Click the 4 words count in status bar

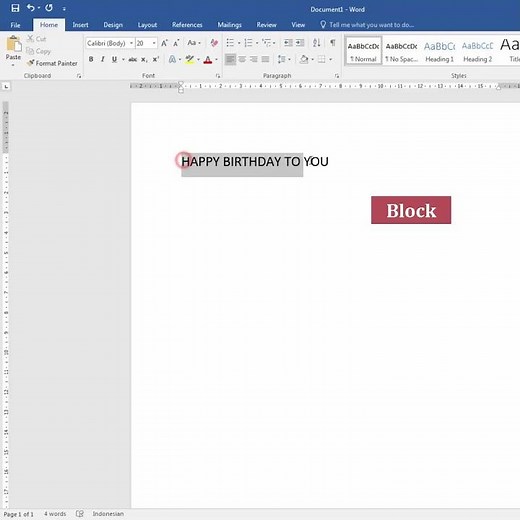(x=55, y=514)
